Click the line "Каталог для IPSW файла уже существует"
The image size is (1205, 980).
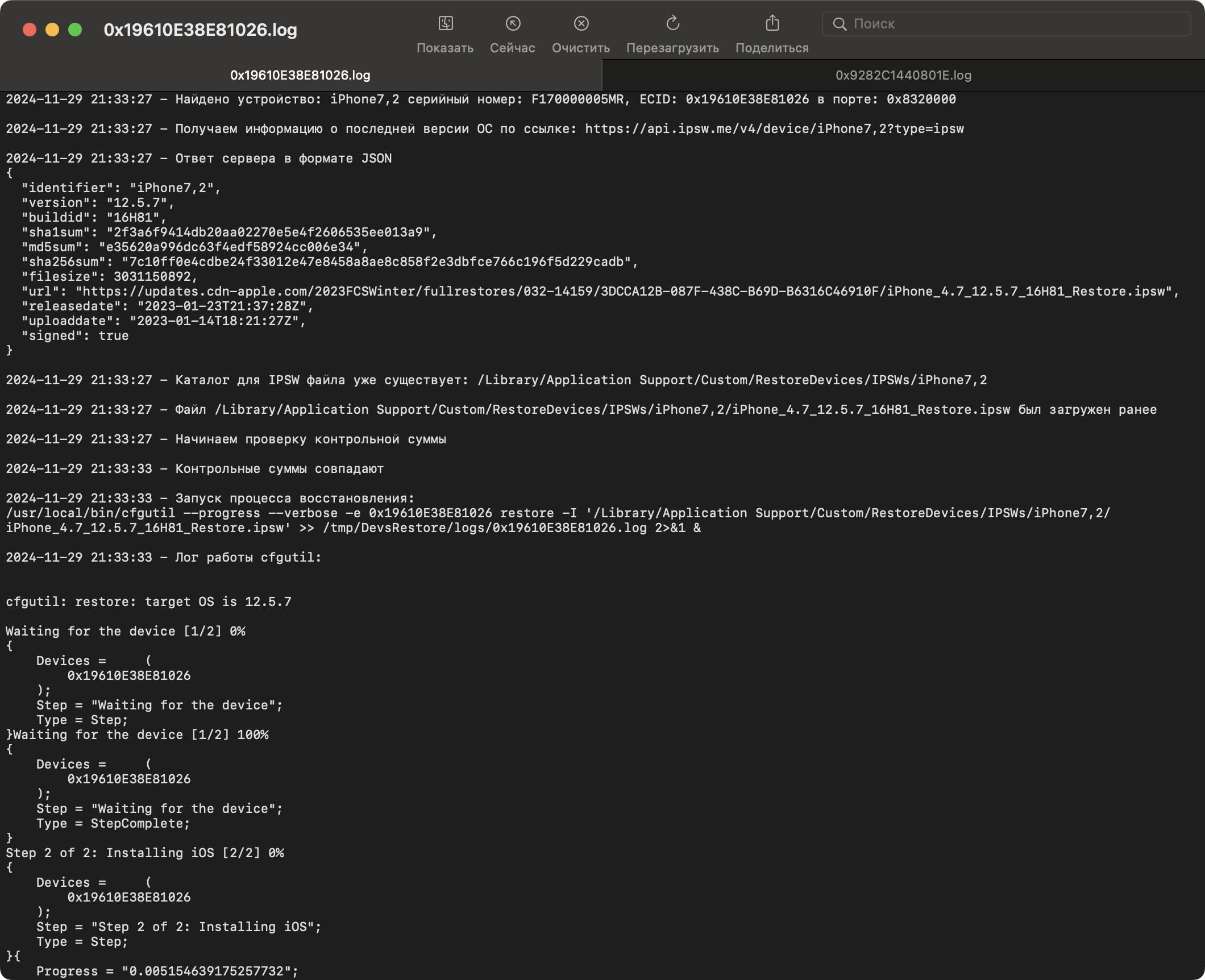coord(496,380)
